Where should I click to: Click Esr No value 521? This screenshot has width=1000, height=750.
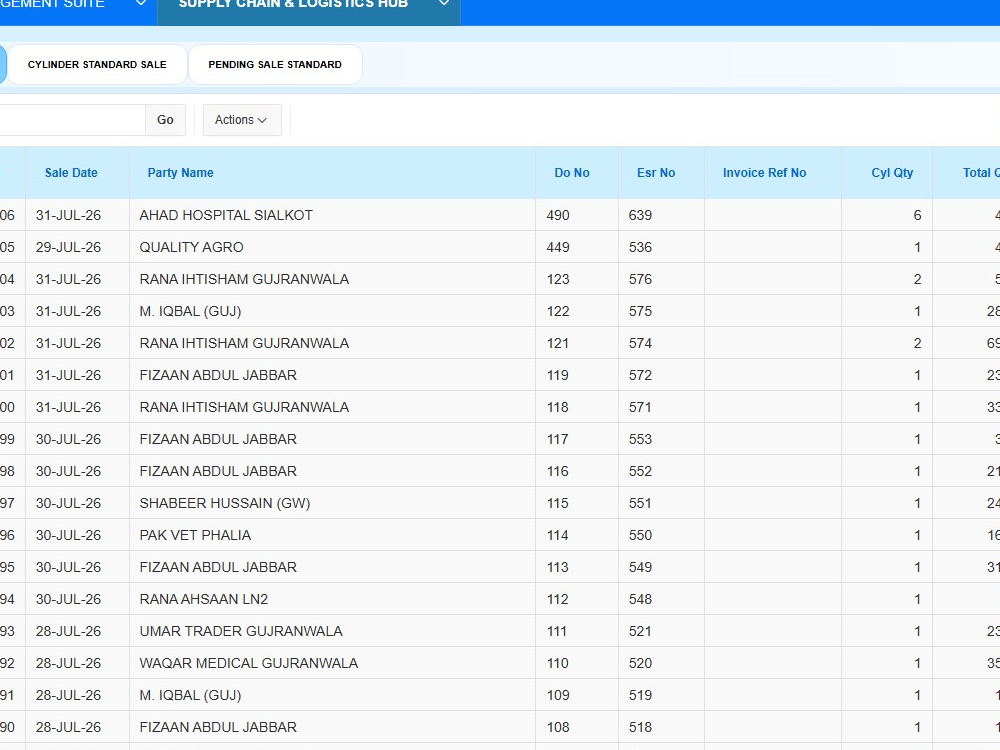coord(640,631)
